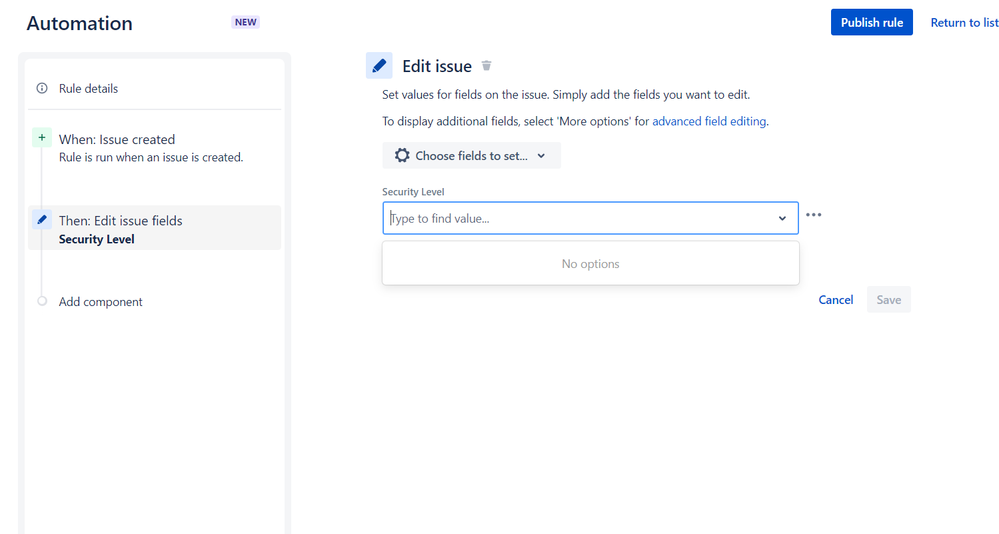Click the Security Level field label
Image resolution: width=999 pixels, height=534 pixels.
pos(413,191)
